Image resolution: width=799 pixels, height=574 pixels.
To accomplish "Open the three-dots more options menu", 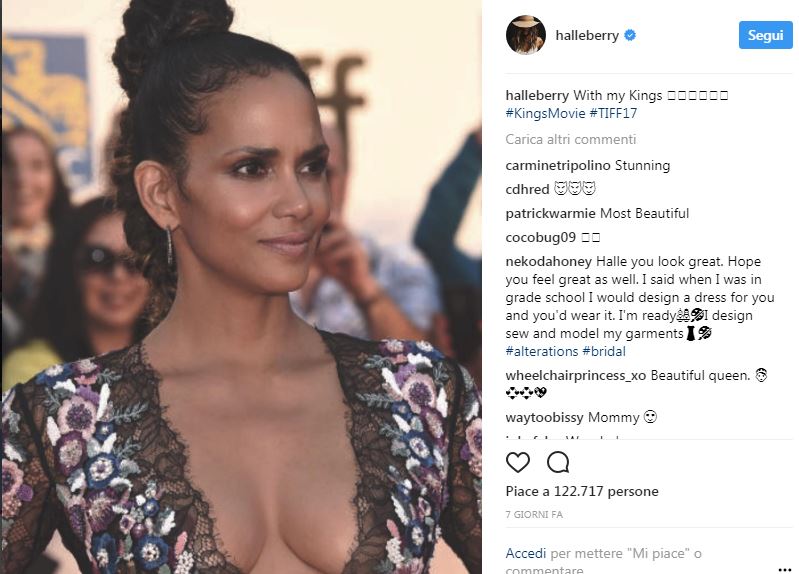I will [x=785, y=569].
